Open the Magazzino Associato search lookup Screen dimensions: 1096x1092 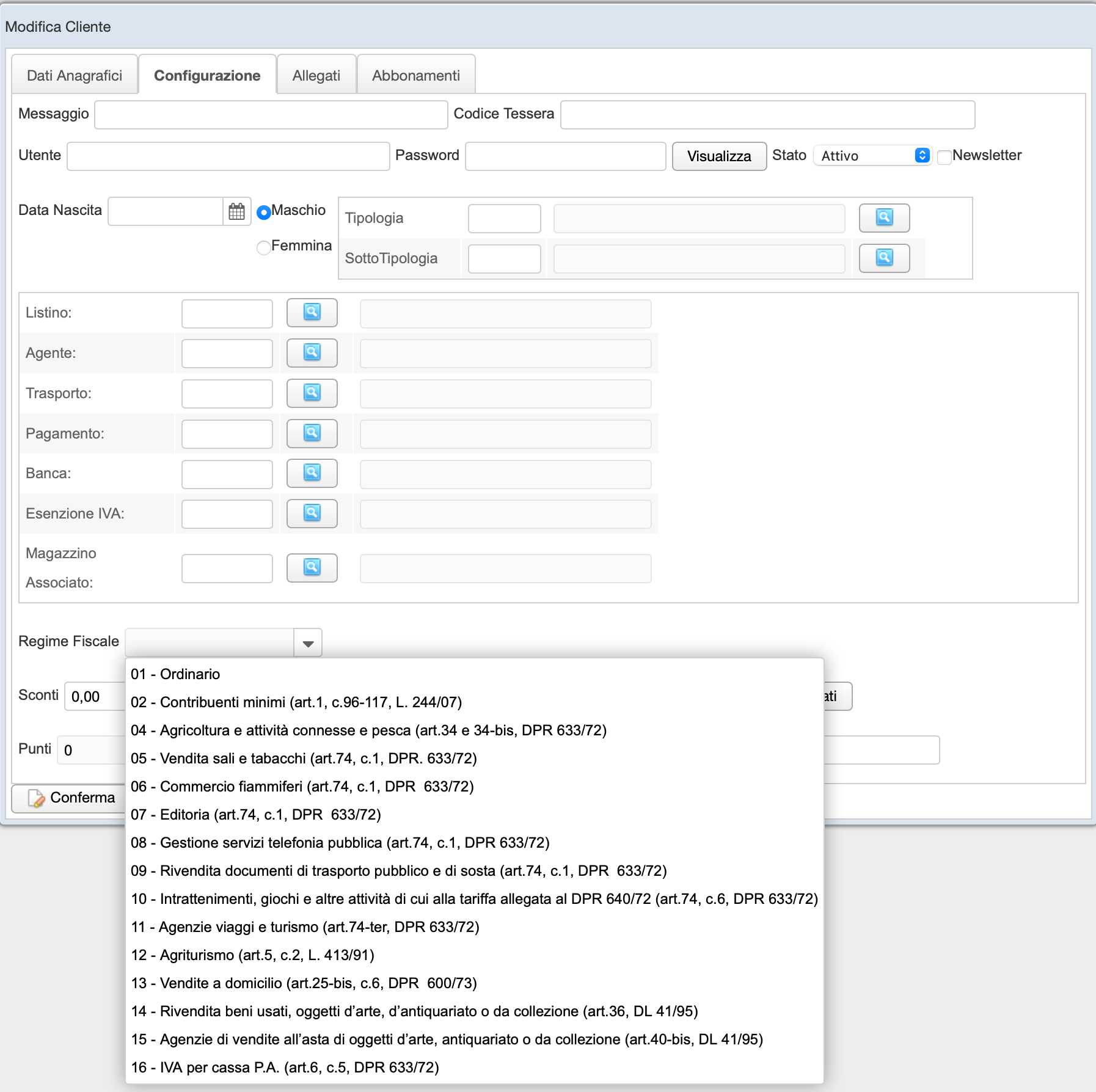(312, 568)
